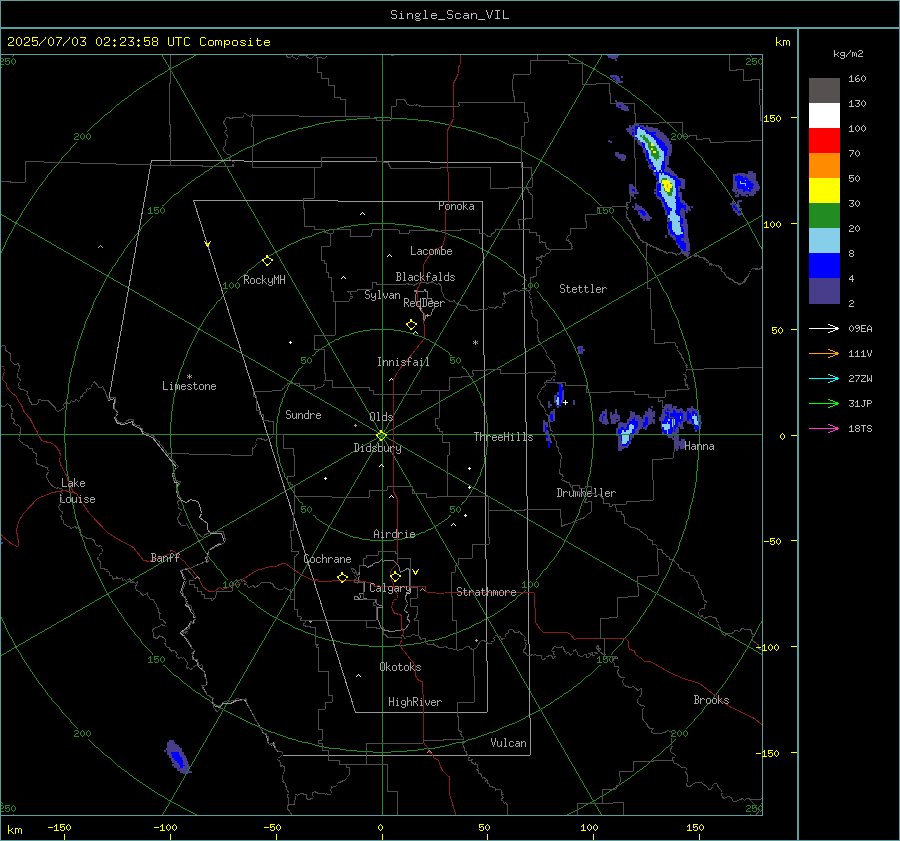900x841 pixels.
Task: Click the 18TS legend label
Action: [x=860, y=429]
